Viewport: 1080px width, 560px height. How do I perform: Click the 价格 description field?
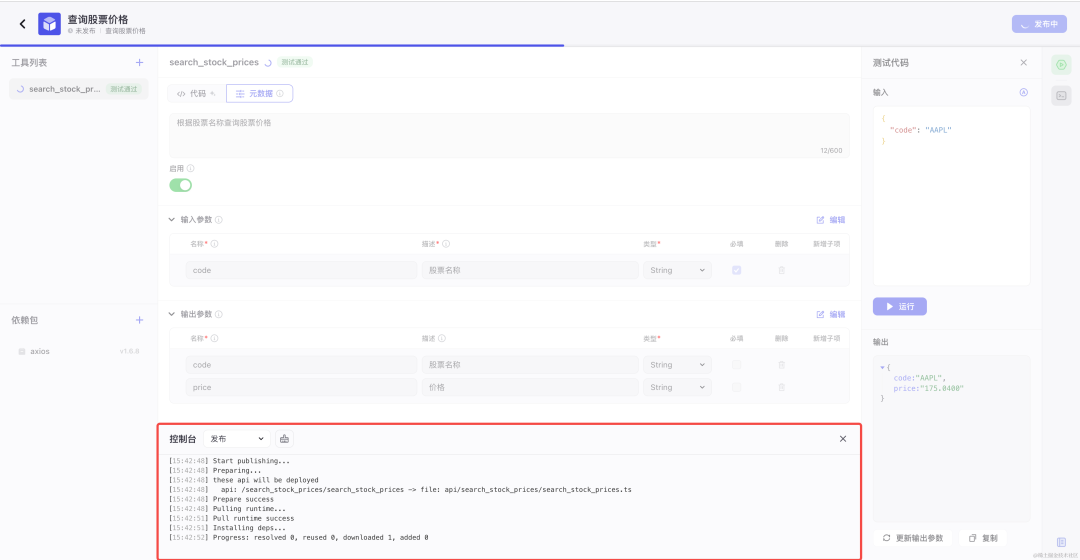point(530,387)
